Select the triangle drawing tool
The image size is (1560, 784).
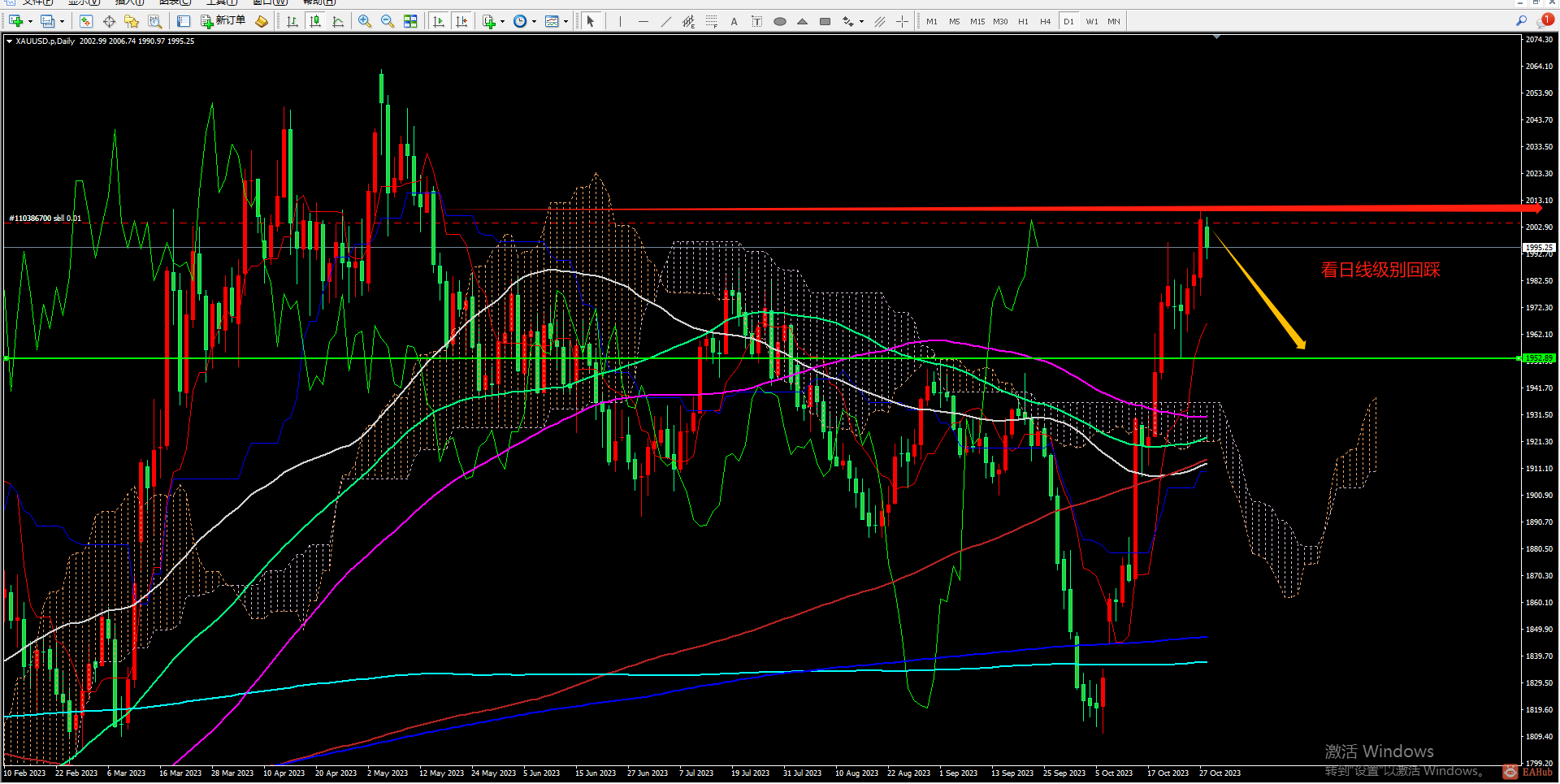point(802,21)
